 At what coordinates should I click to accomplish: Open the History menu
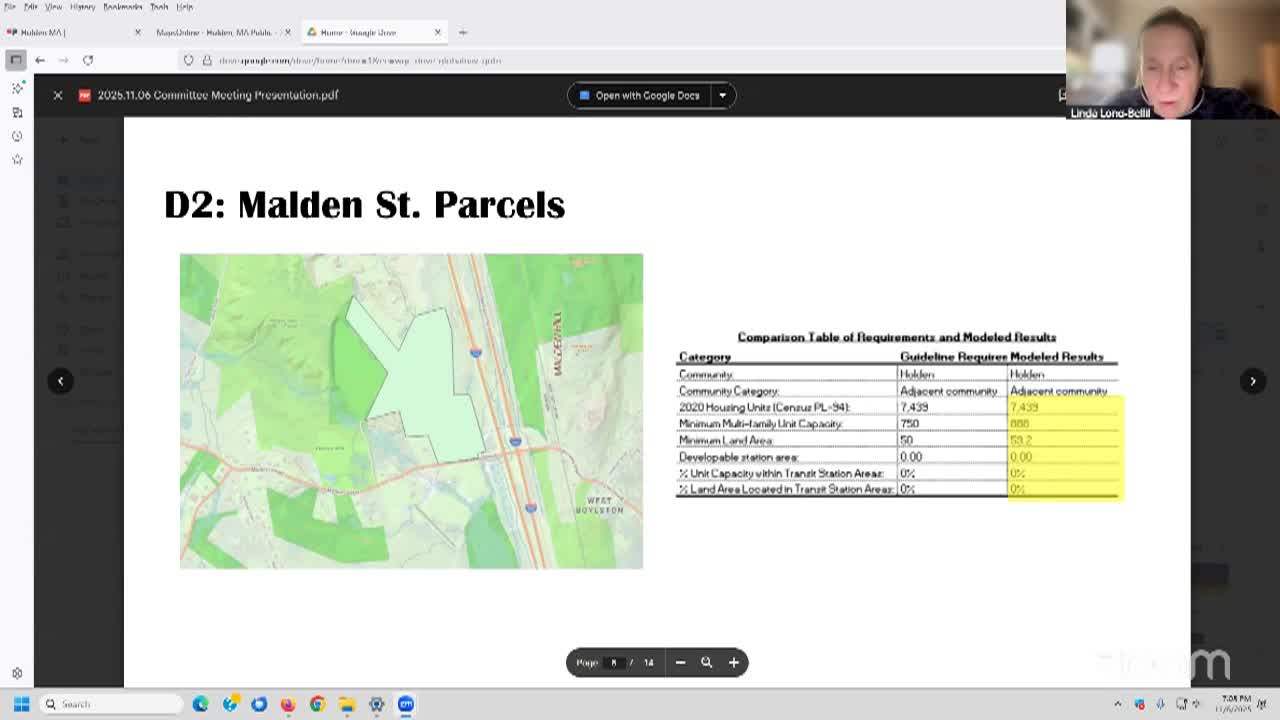(82, 6)
